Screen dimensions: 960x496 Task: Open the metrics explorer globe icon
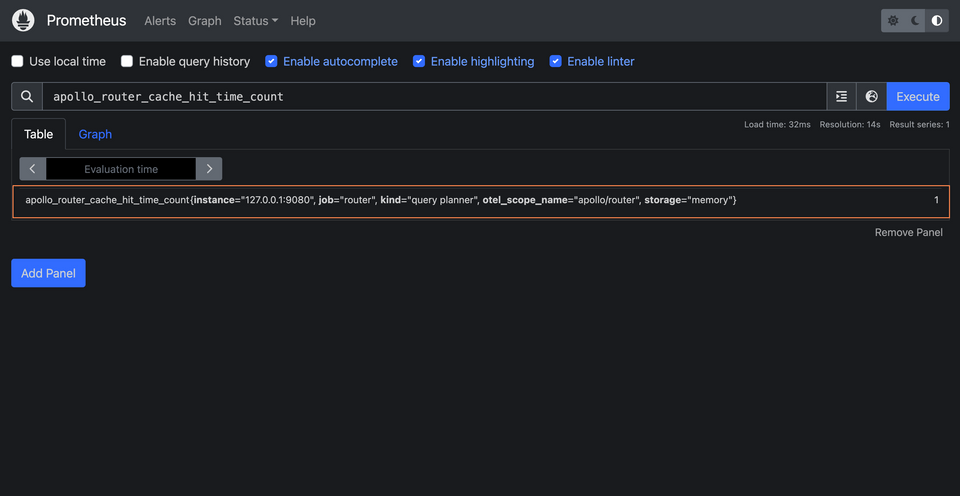pos(872,97)
